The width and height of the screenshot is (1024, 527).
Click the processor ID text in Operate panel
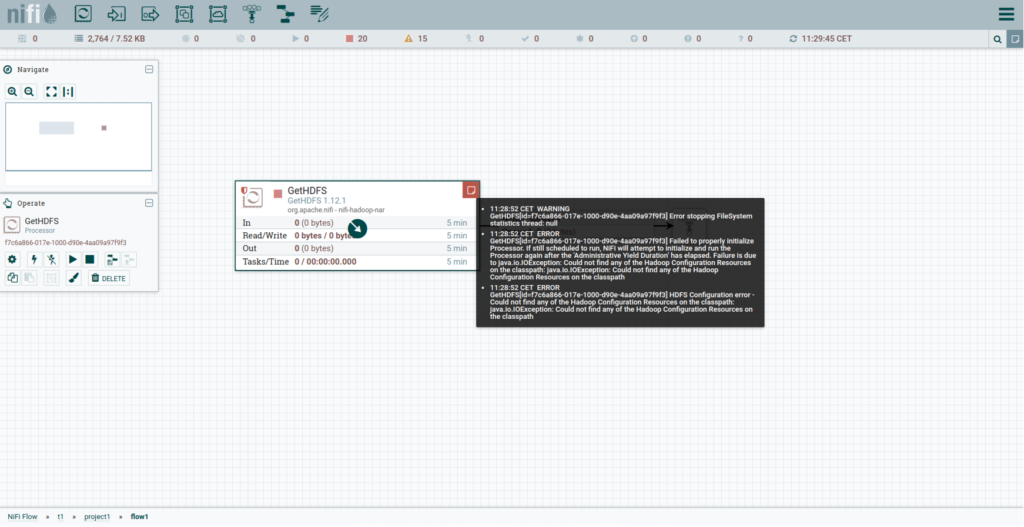click(65, 242)
